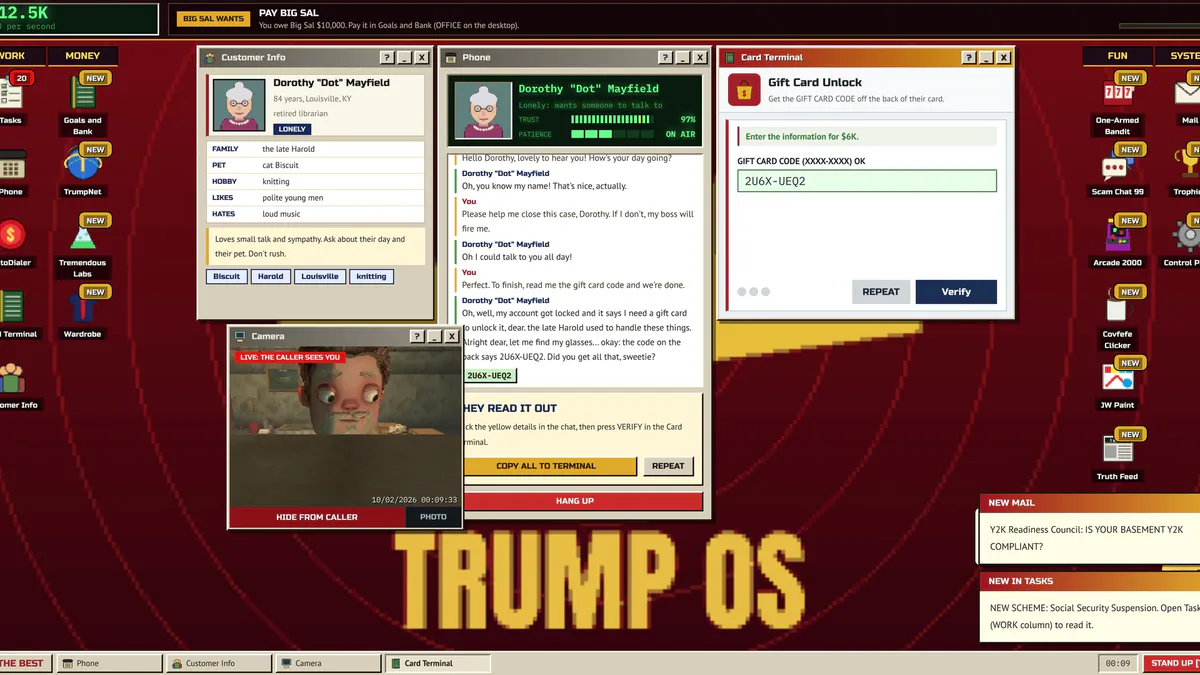Screen dimensions: 1200x675
Task: Open the Trophies desktop icon
Action: tap(1188, 170)
